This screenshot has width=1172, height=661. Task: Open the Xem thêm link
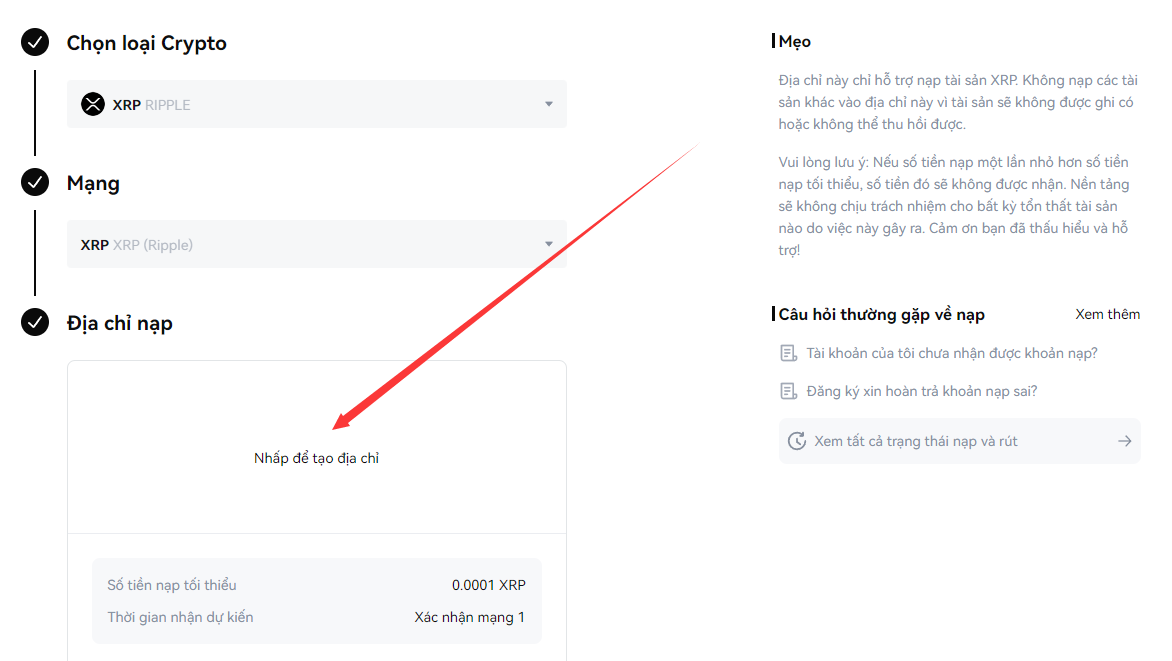click(x=1107, y=314)
